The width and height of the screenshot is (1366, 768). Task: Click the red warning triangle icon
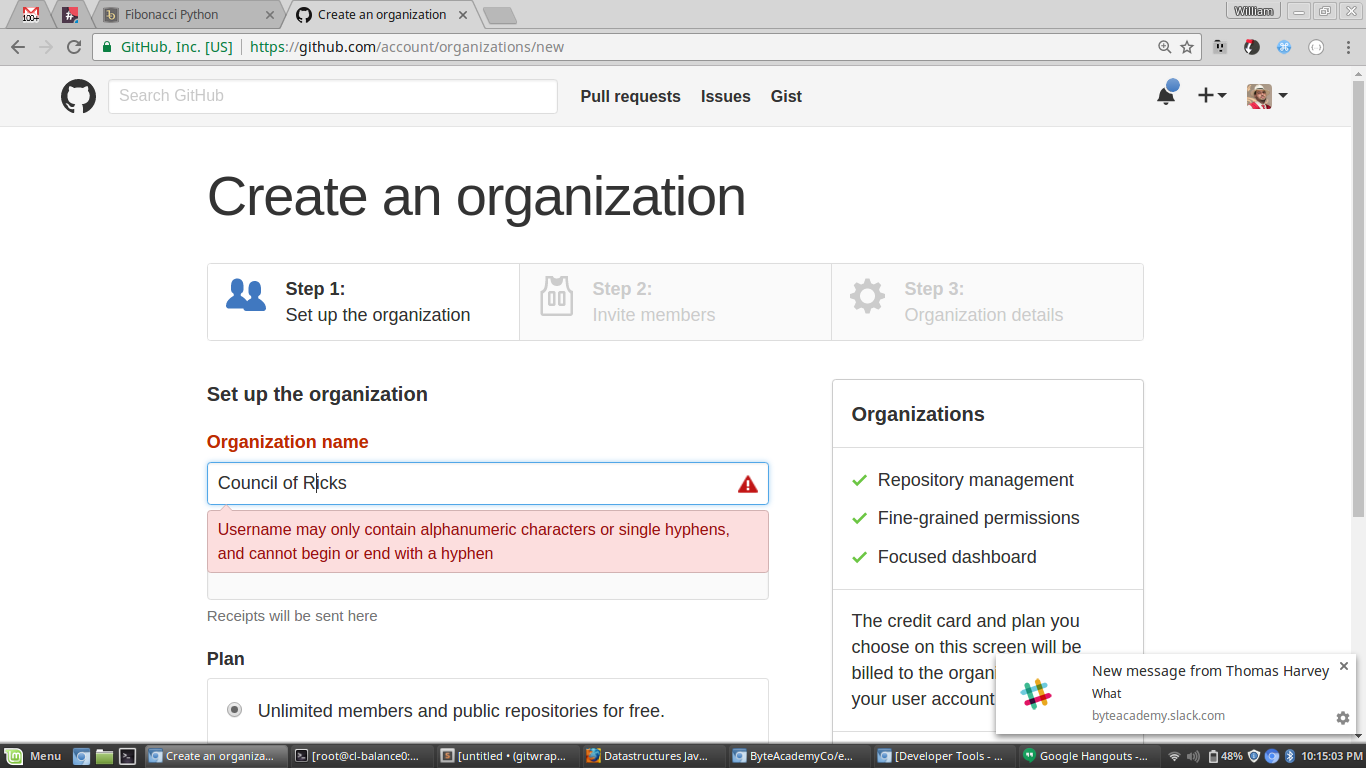pos(747,484)
